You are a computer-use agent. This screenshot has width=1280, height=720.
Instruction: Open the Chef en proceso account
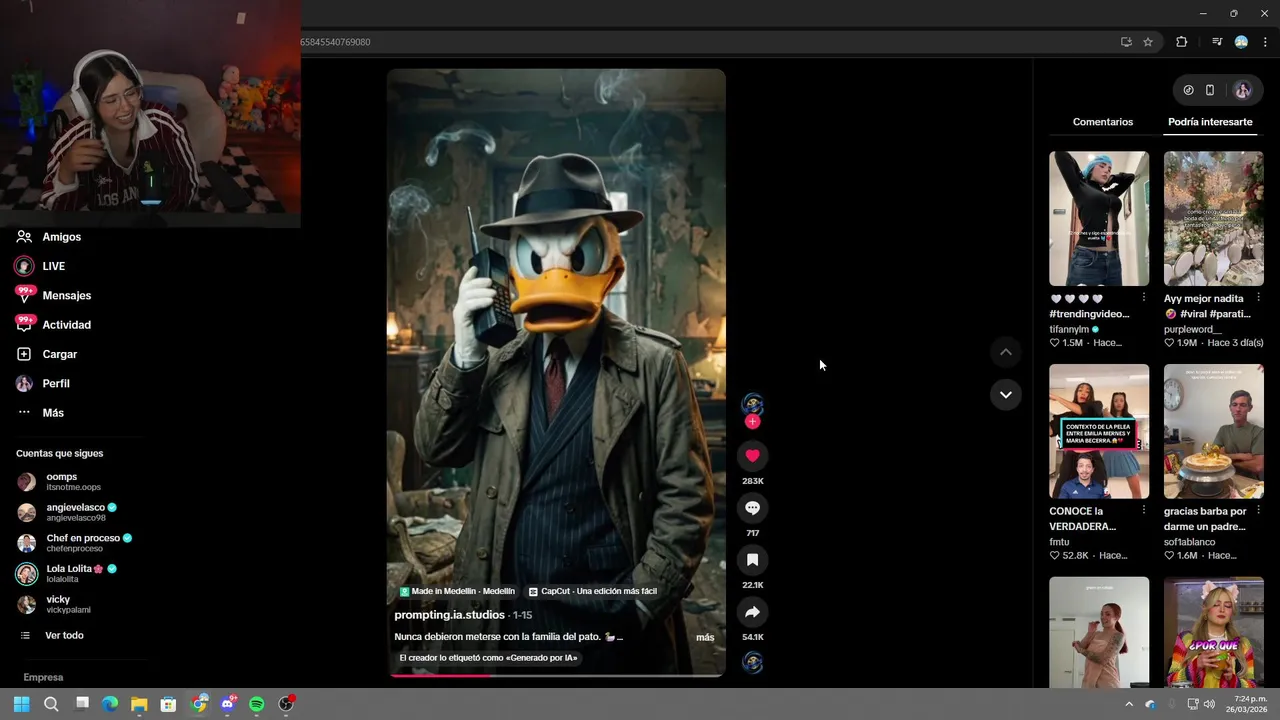[x=75, y=543]
